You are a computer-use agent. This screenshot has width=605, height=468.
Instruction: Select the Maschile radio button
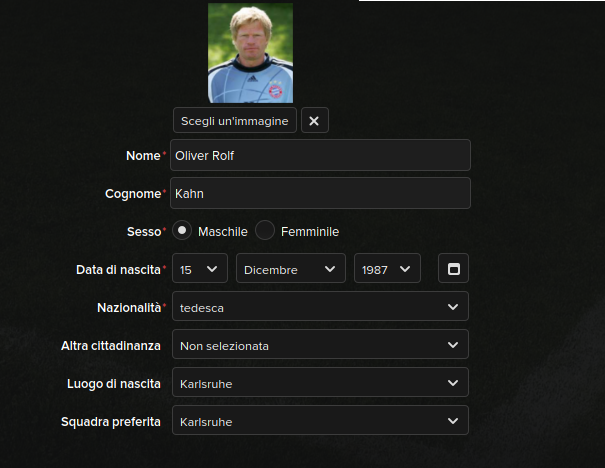[182, 230]
